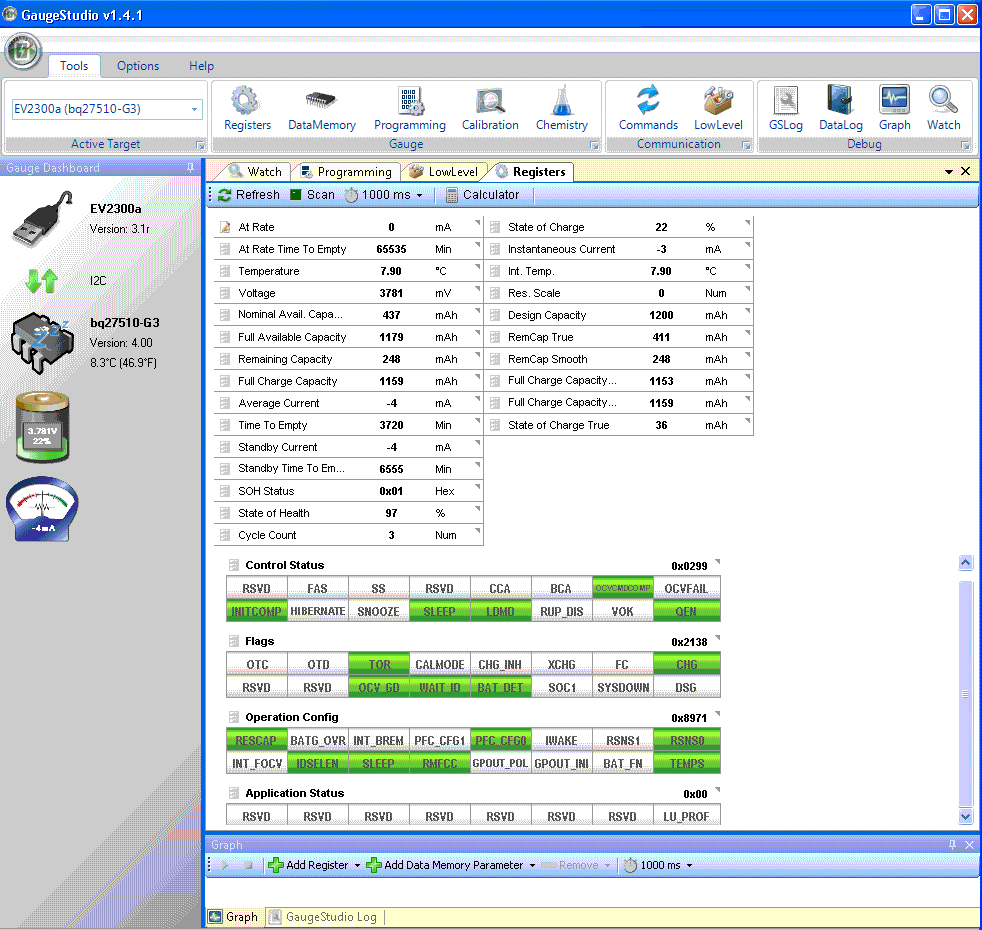Close the Registers document tab area

966,171
